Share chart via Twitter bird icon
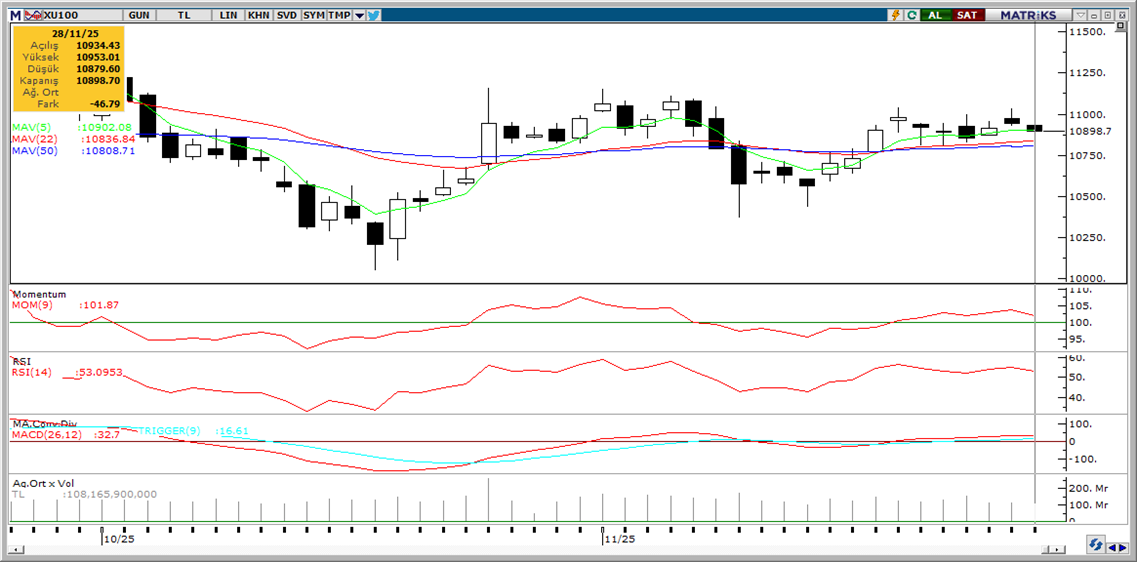This screenshot has width=1137, height=562. (373, 15)
